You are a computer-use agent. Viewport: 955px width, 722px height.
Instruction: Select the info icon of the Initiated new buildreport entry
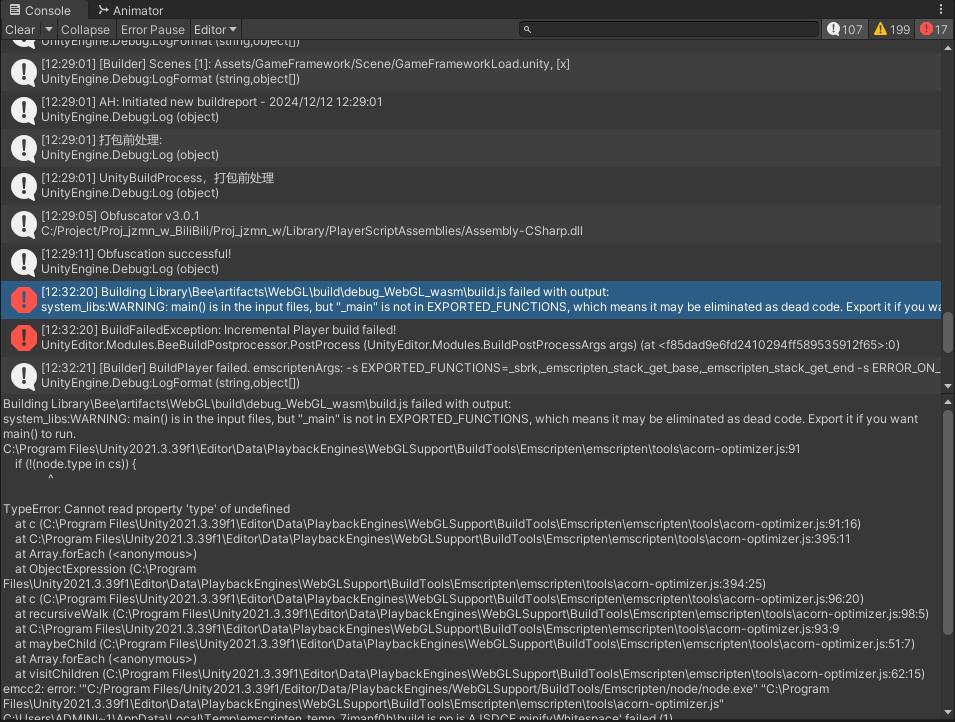pyautogui.click(x=24, y=110)
